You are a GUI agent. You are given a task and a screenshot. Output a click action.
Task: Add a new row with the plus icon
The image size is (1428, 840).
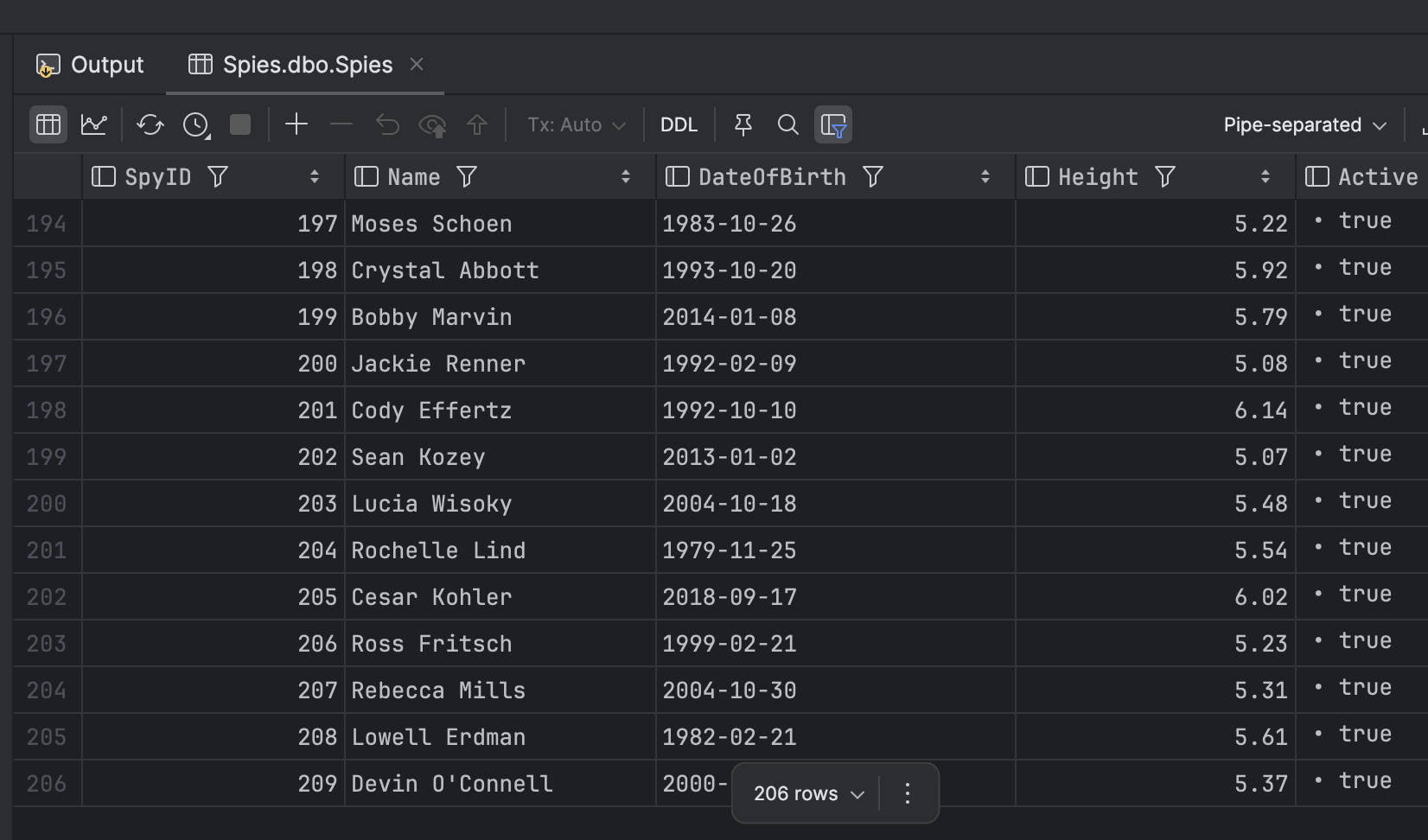coord(296,124)
